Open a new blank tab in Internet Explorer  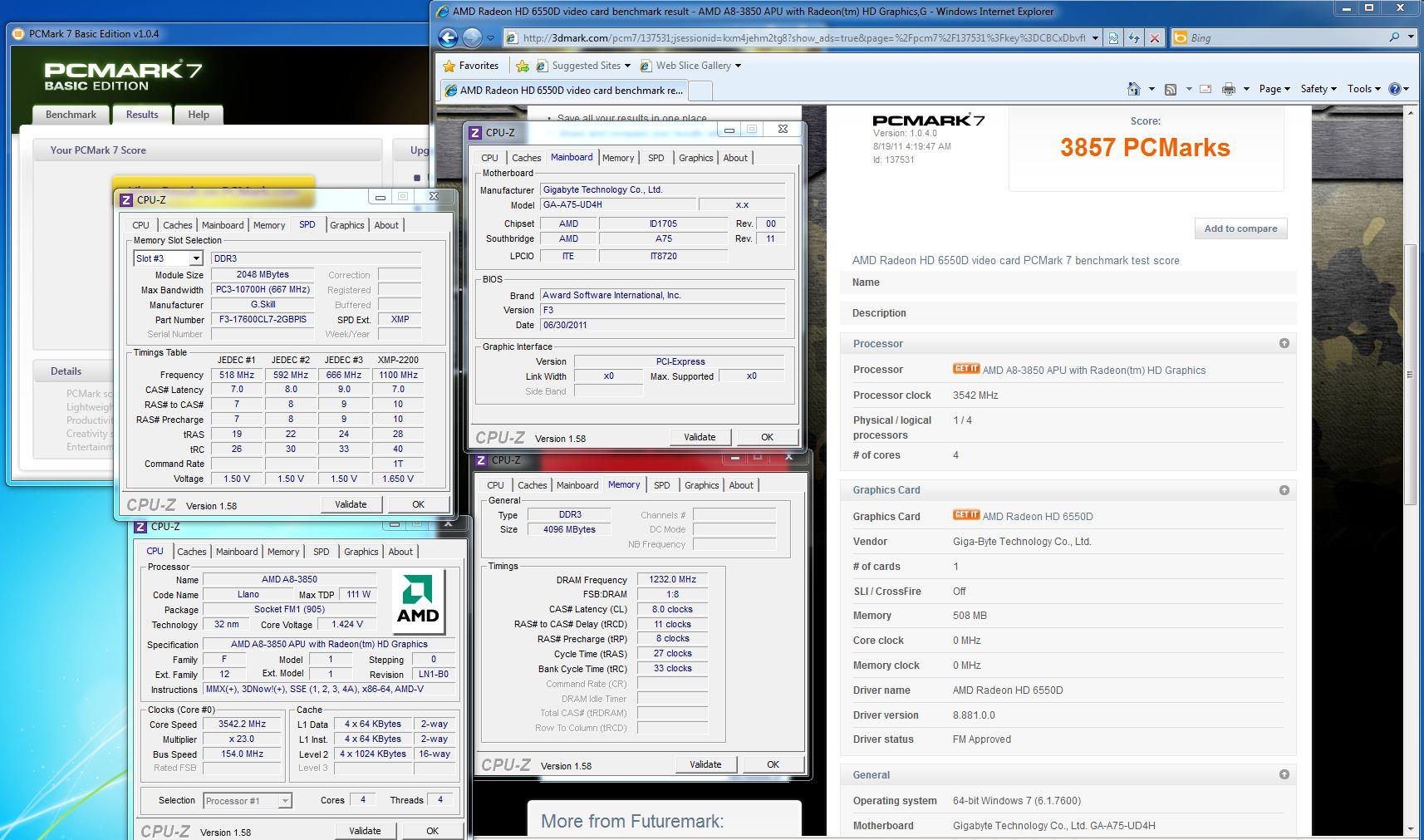tap(701, 90)
